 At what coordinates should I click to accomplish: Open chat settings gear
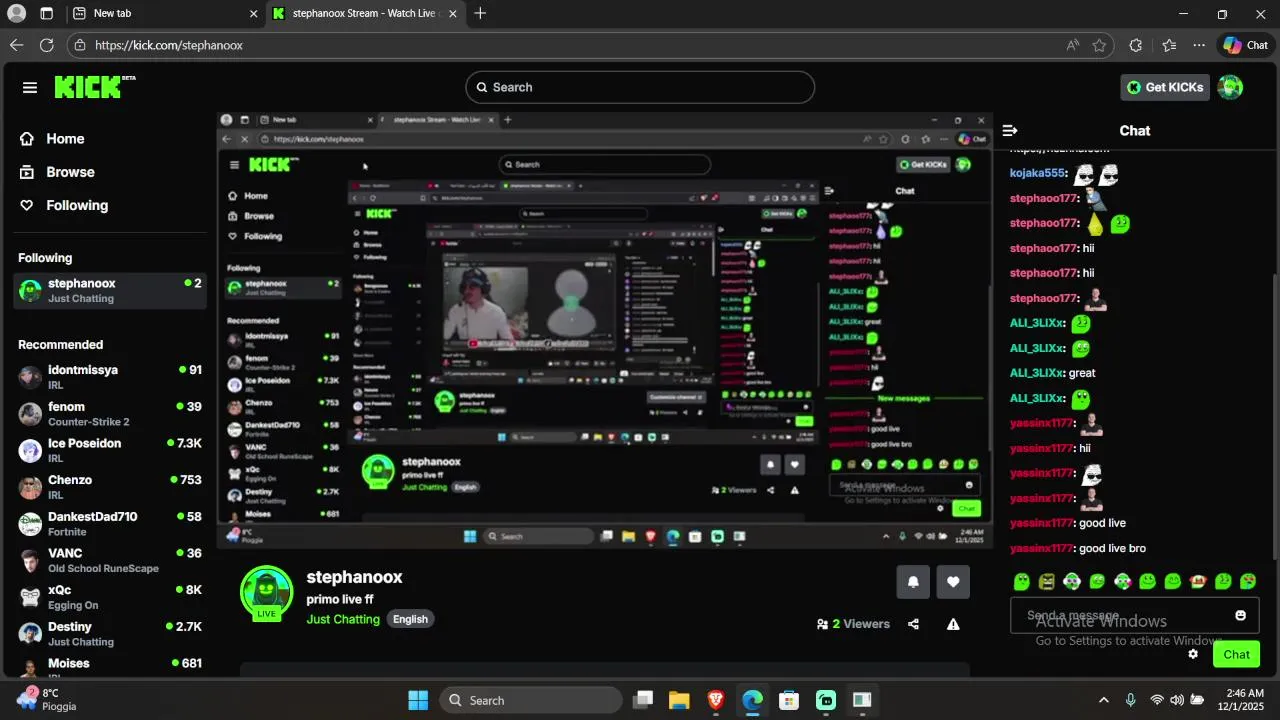pos(1193,654)
